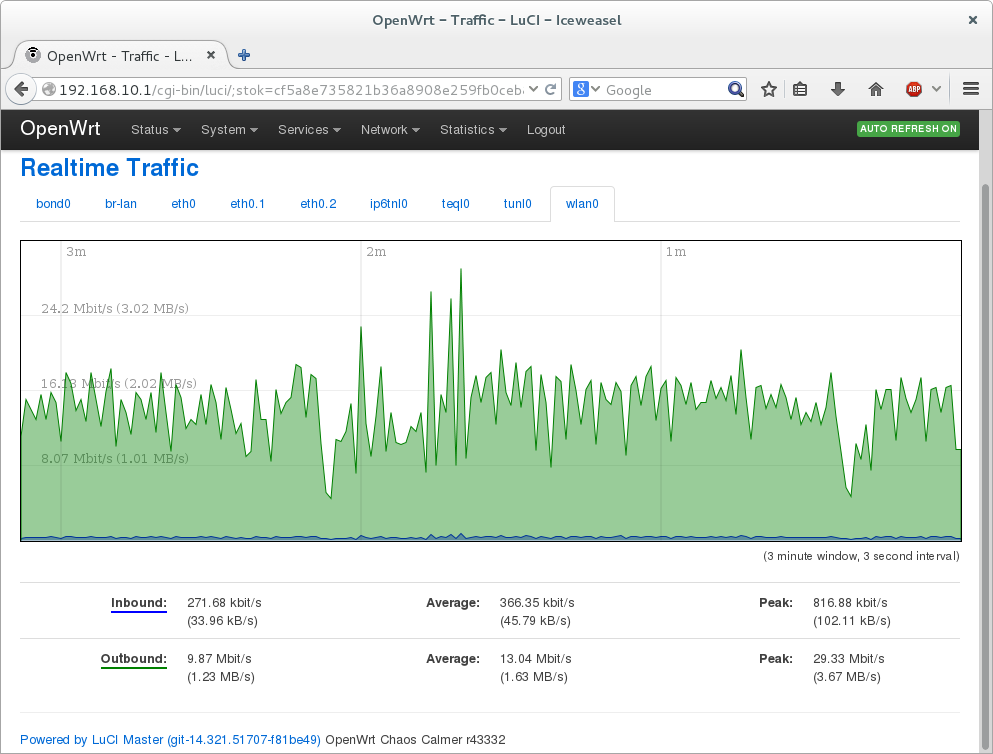Click the 1m time marker on graph
This screenshot has height=754, width=993.
click(x=676, y=252)
